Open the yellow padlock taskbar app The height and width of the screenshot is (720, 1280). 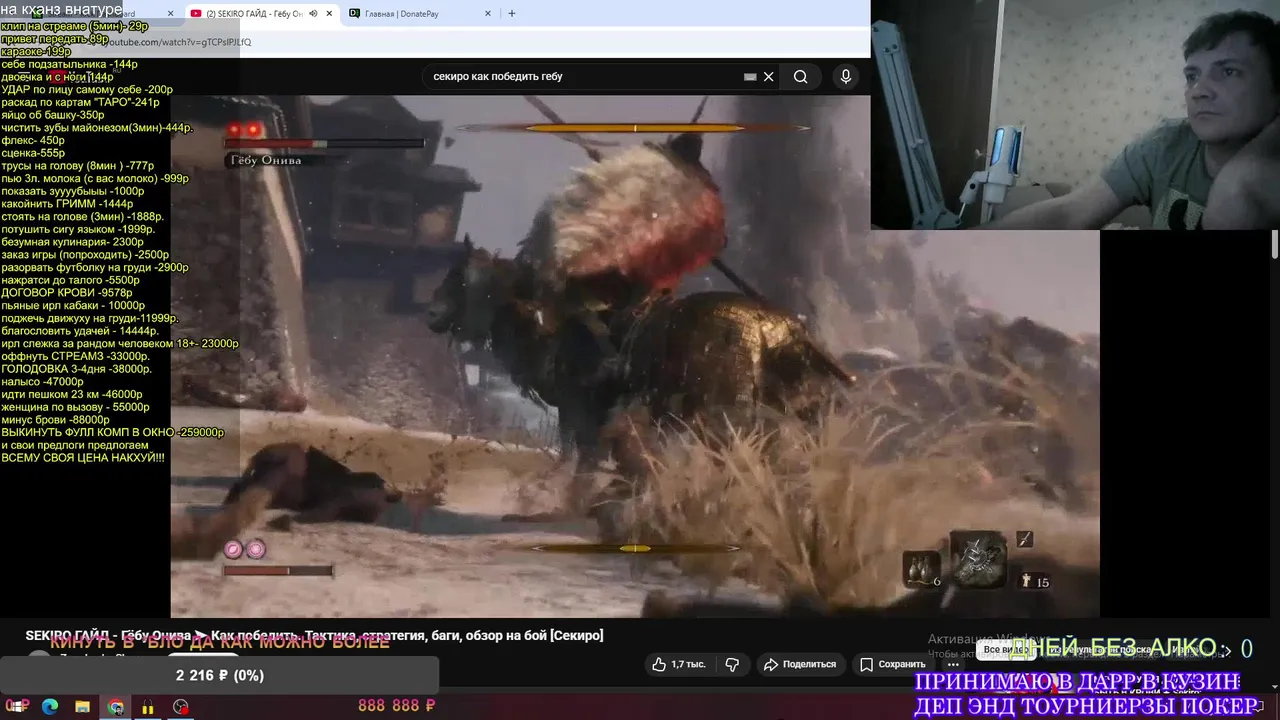click(x=148, y=707)
